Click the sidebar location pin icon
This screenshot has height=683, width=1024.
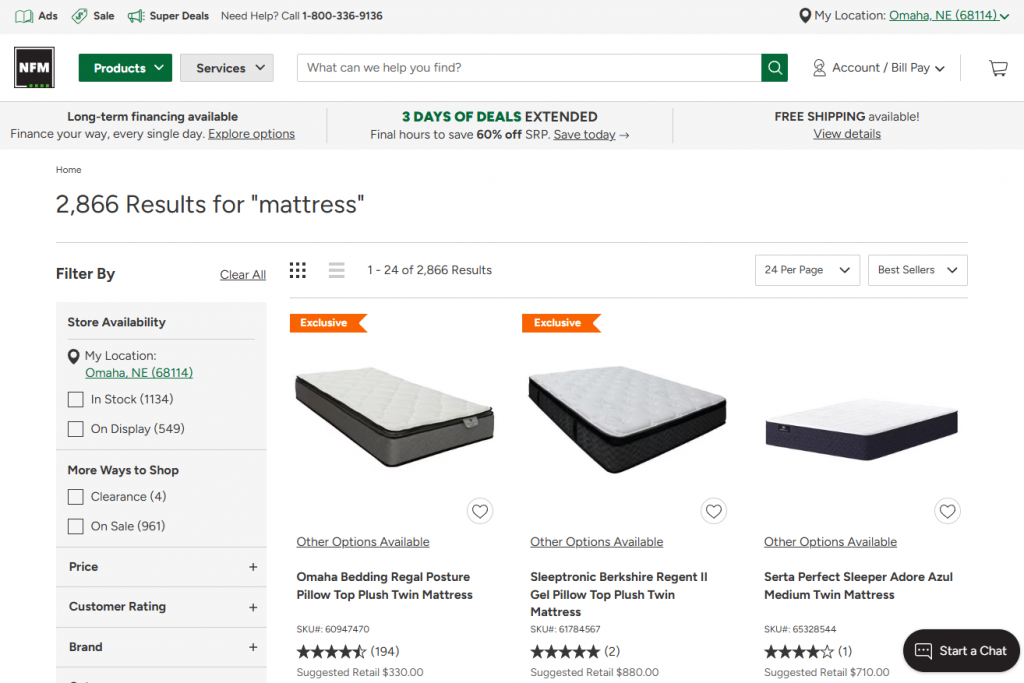tap(74, 357)
